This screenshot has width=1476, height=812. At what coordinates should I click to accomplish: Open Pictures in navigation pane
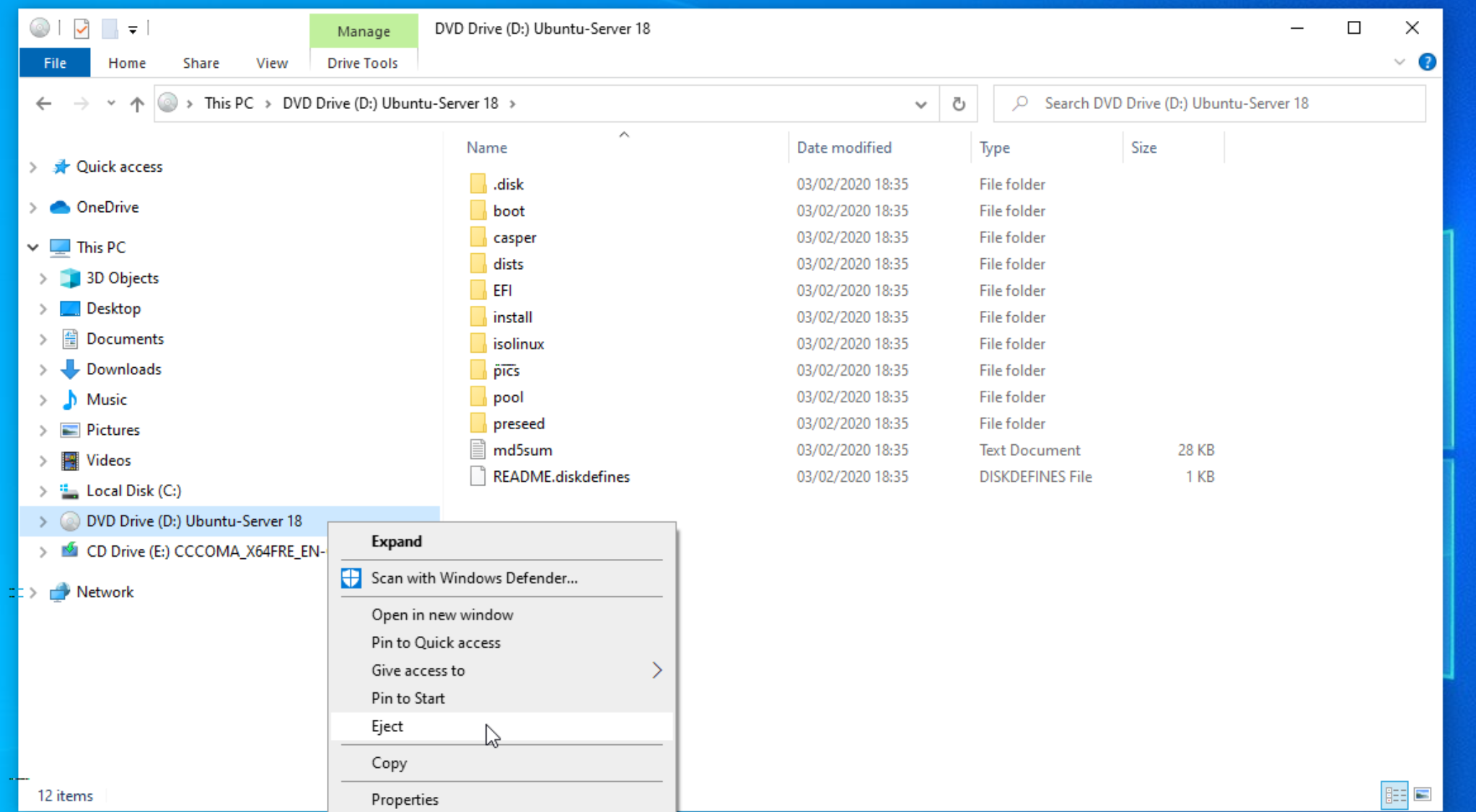point(113,430)
